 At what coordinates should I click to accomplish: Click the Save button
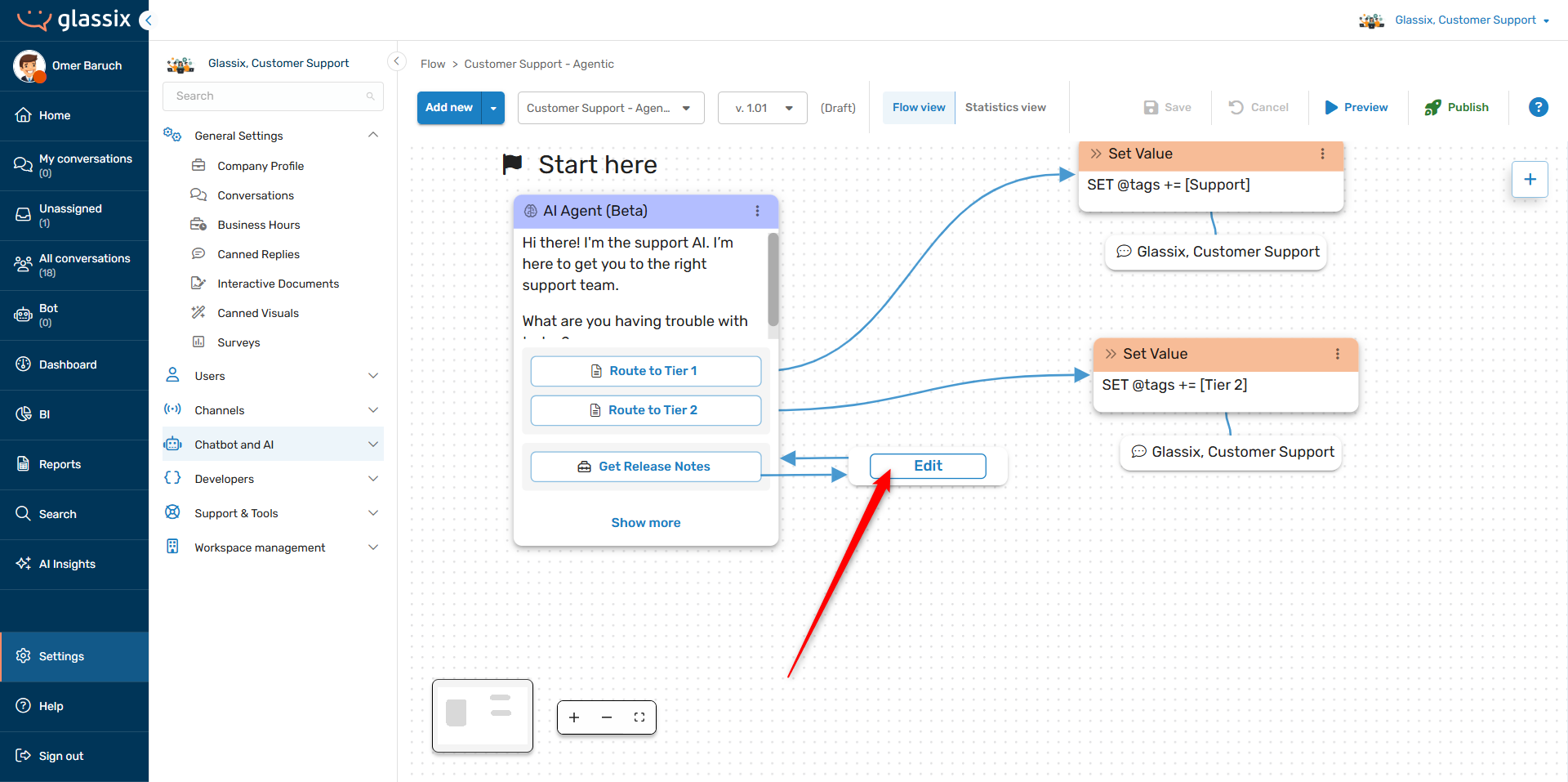[1167, 107]
